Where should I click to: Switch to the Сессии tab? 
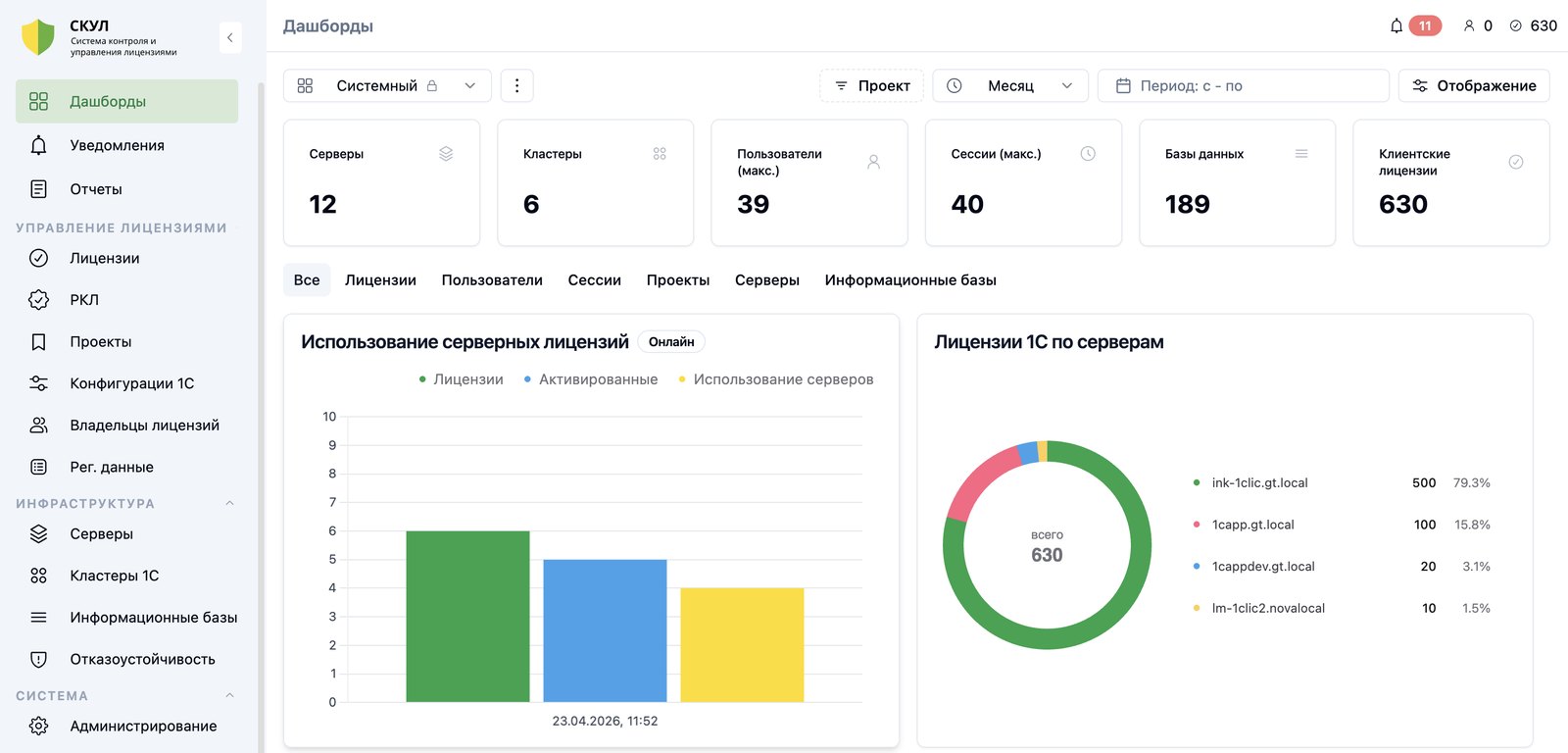point(595,280)
